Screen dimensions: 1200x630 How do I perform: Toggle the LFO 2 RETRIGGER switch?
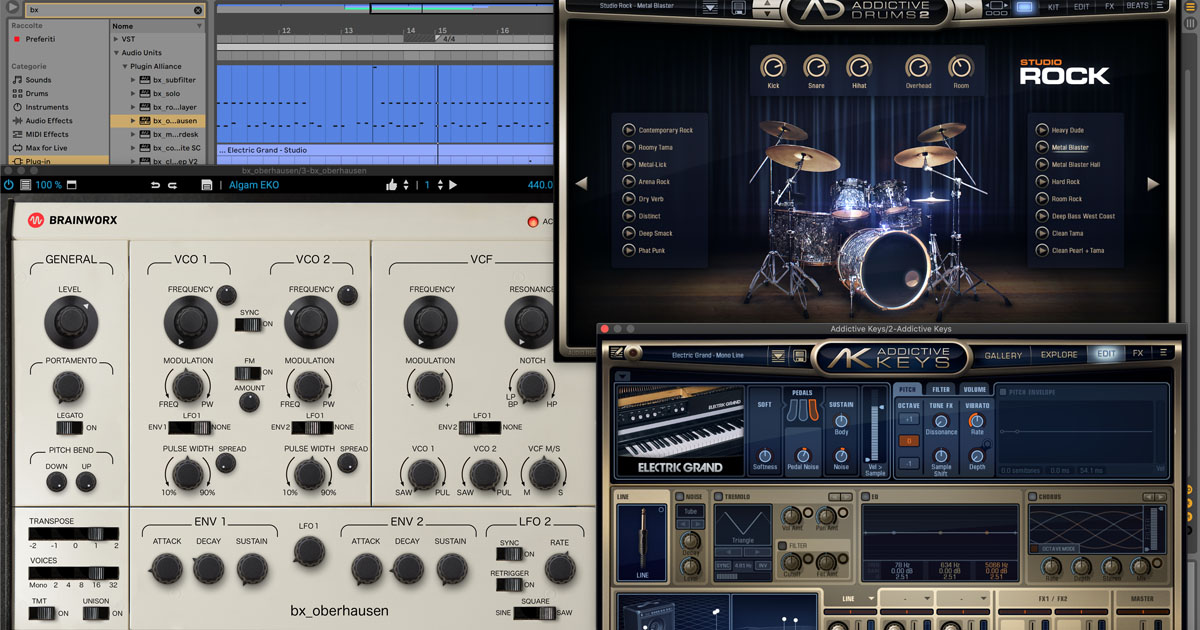(510, 585)
